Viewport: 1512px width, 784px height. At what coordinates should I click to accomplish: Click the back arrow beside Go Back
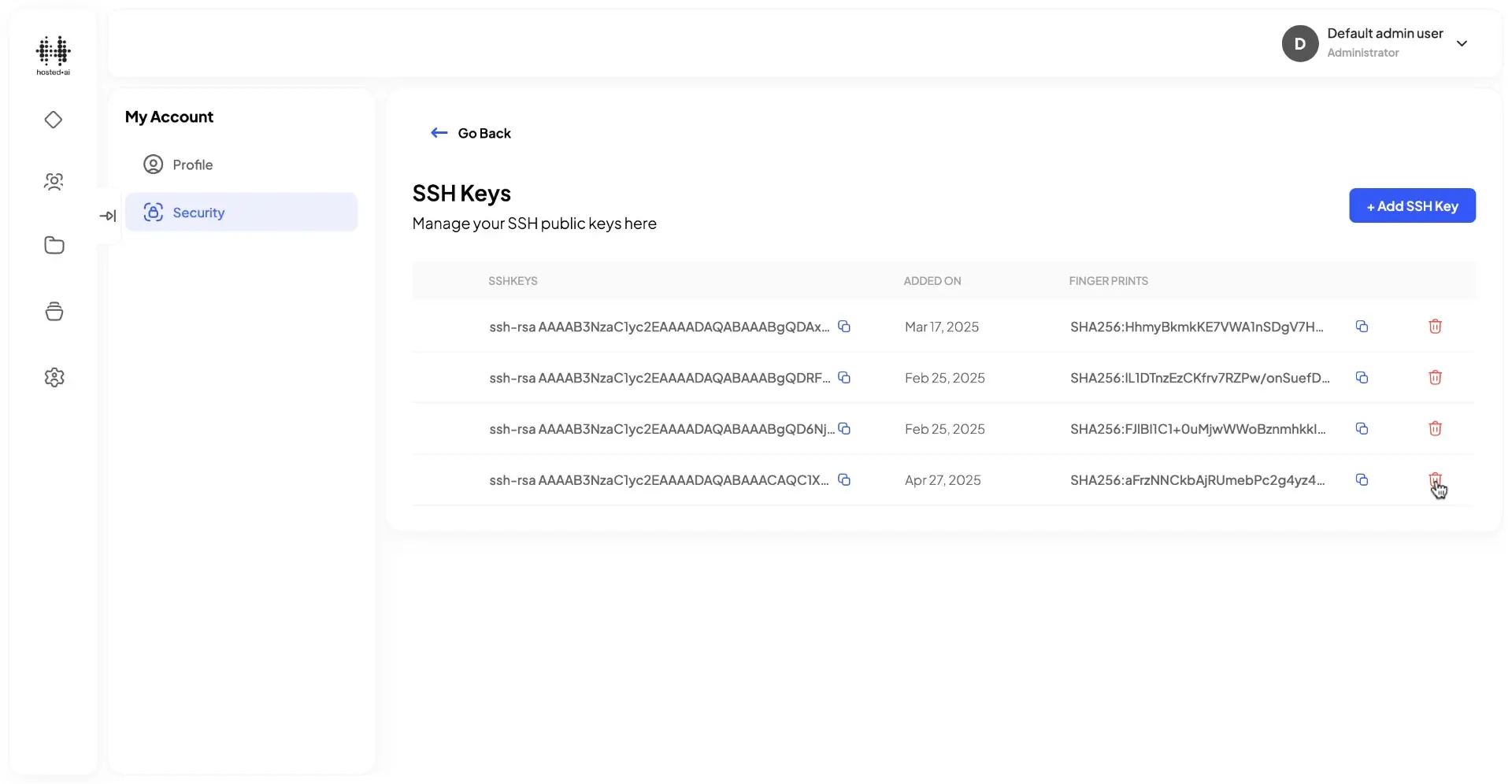pos(439,132)
